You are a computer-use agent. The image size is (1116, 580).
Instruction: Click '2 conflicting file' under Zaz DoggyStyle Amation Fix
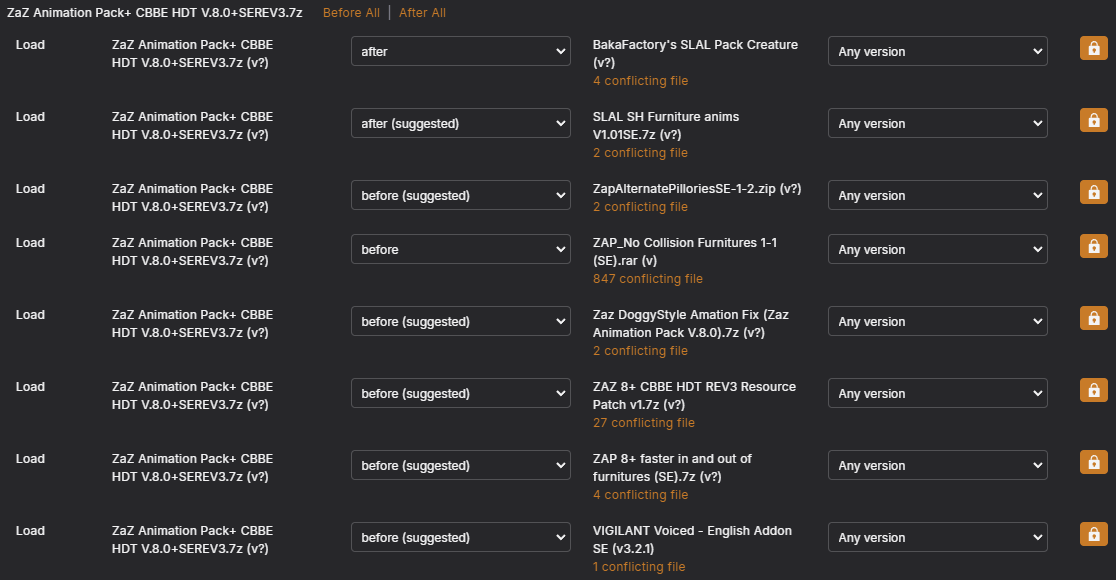click(x=641, y=351)
